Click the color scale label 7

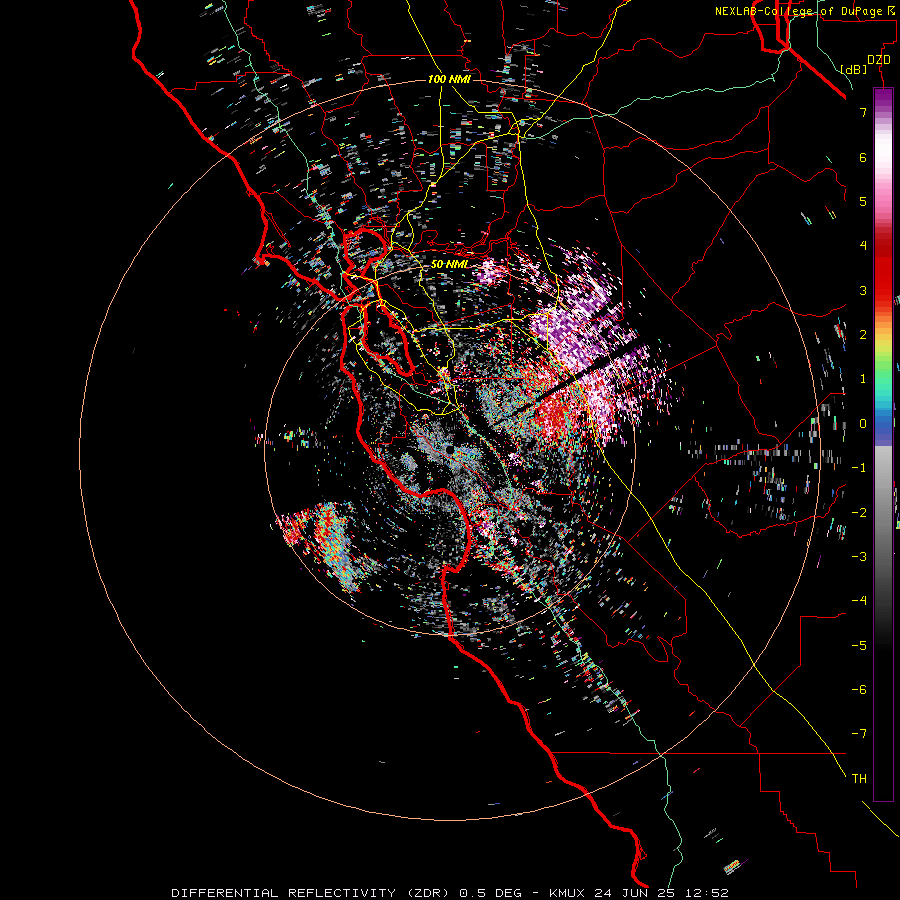click(x=863, y=112)
